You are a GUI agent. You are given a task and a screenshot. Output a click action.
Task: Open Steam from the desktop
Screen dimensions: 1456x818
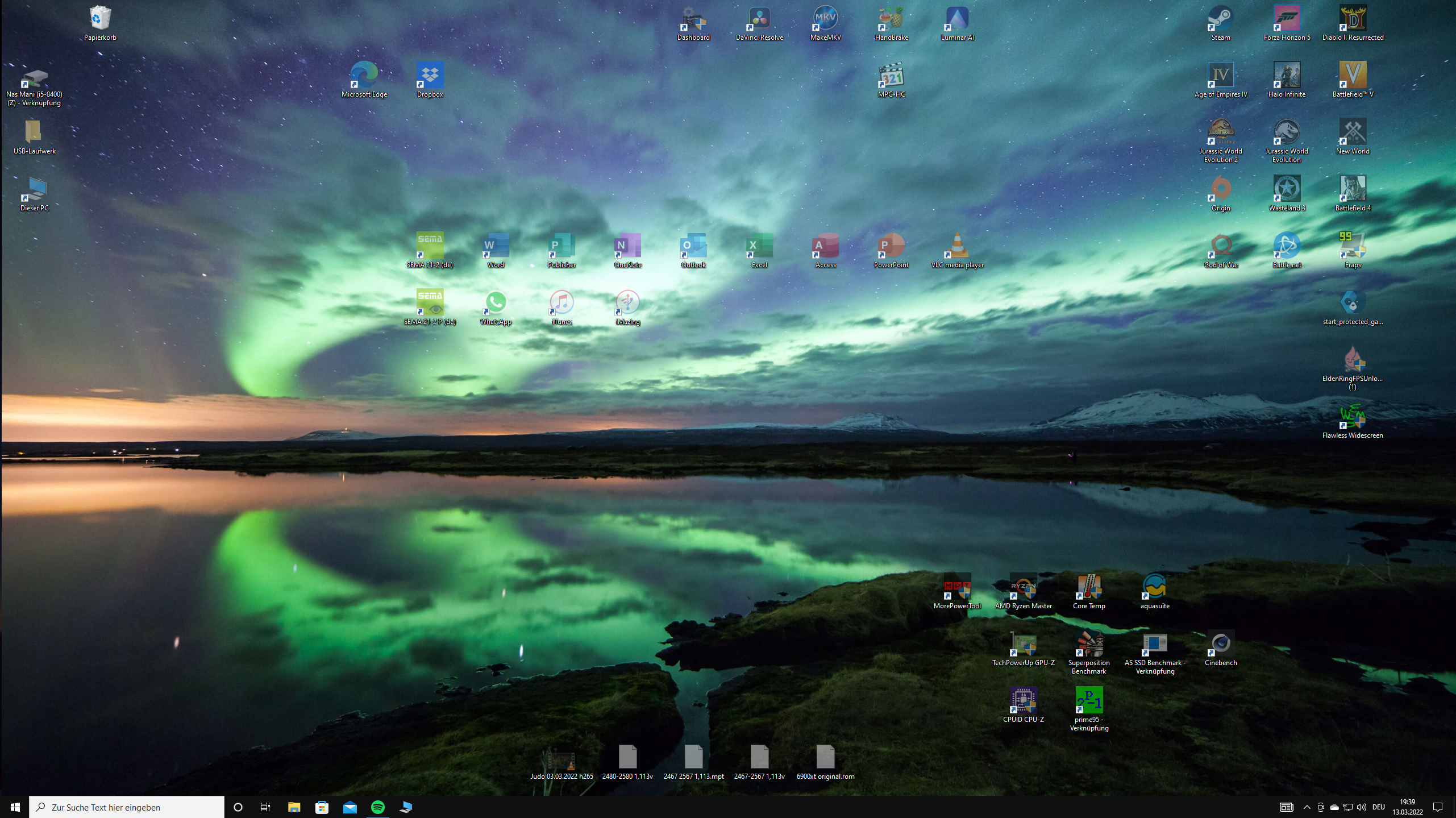1220,17
